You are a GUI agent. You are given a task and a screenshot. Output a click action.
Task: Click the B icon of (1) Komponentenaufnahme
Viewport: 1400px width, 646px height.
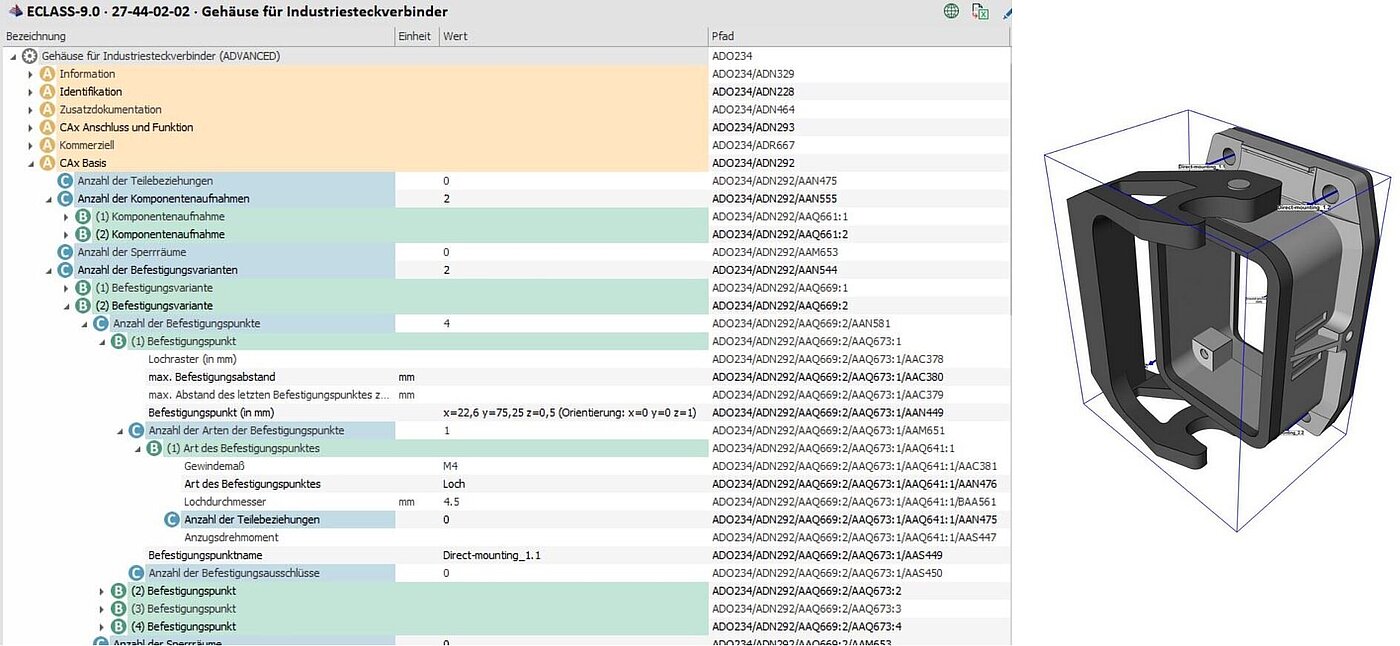click(x=83, y=217)
